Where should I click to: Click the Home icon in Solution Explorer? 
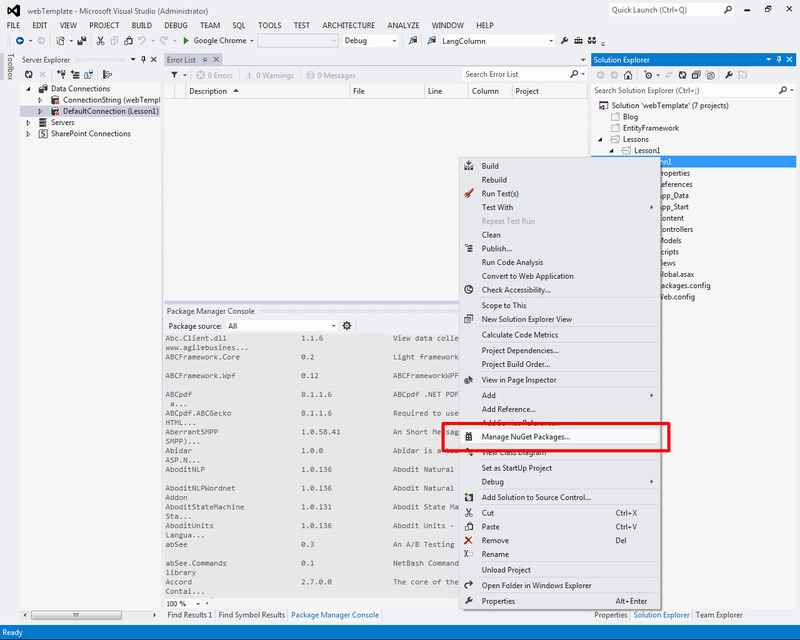pos(628,75)
